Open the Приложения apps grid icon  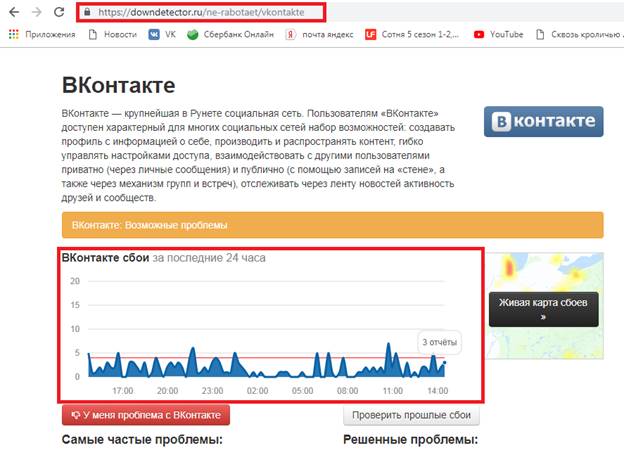(x=14, y=35)
